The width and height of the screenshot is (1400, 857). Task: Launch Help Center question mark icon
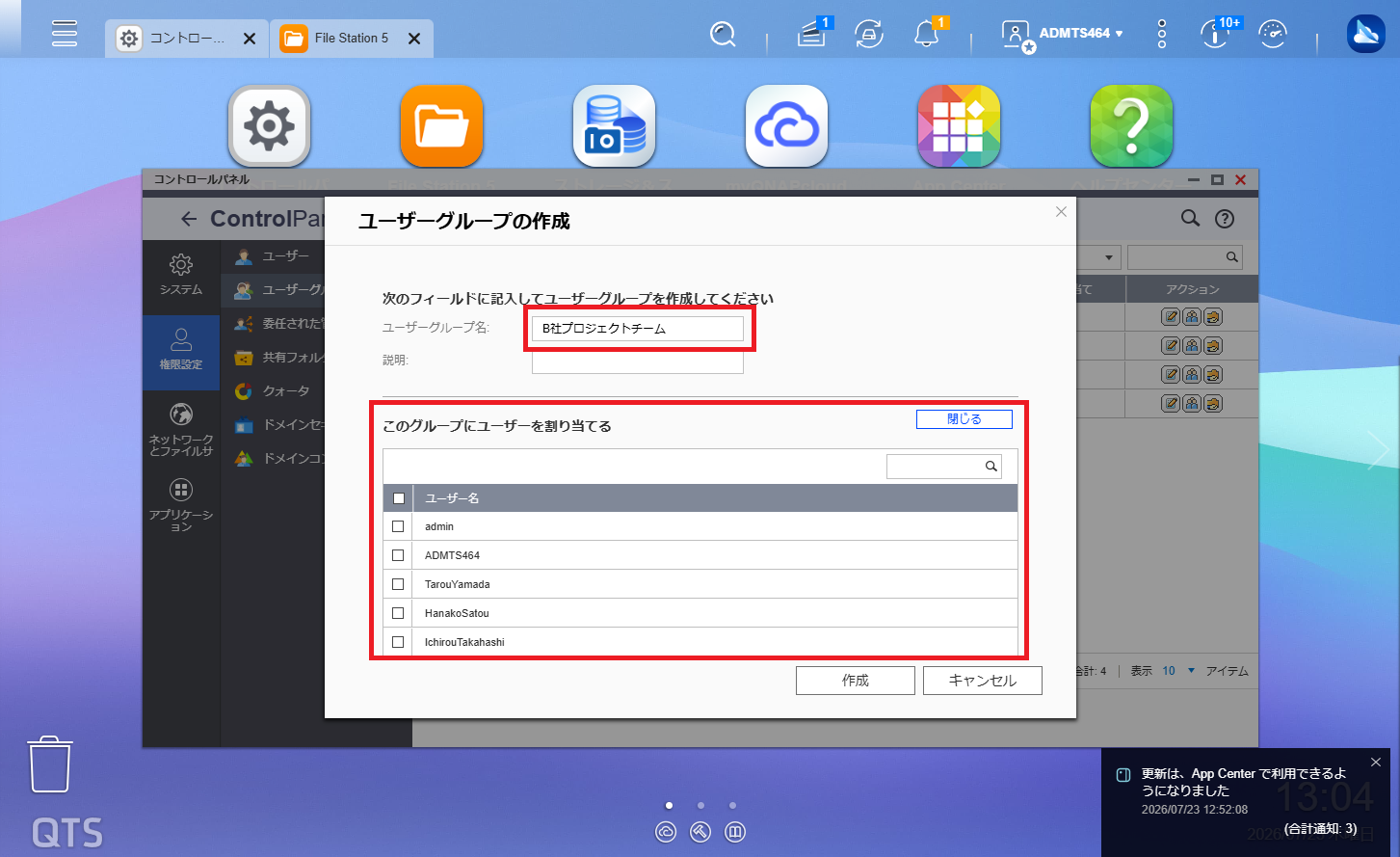[x=1131, y=126]
